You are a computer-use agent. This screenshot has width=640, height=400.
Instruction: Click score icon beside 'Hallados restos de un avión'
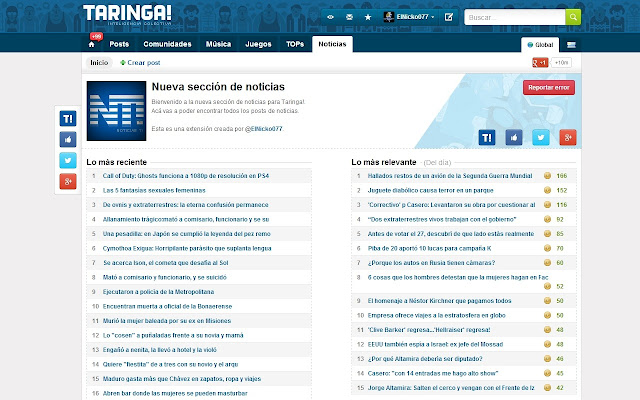(x=547, y=176)
